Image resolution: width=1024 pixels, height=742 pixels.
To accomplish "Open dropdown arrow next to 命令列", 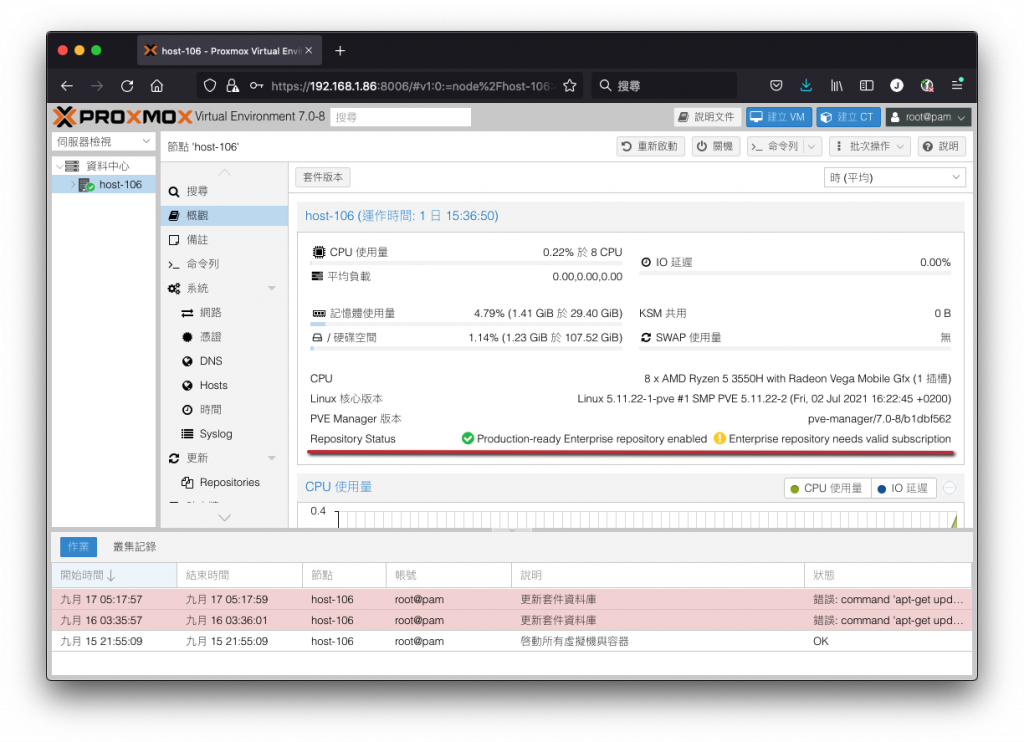I will pyautogui.click(x=812, y=146).
